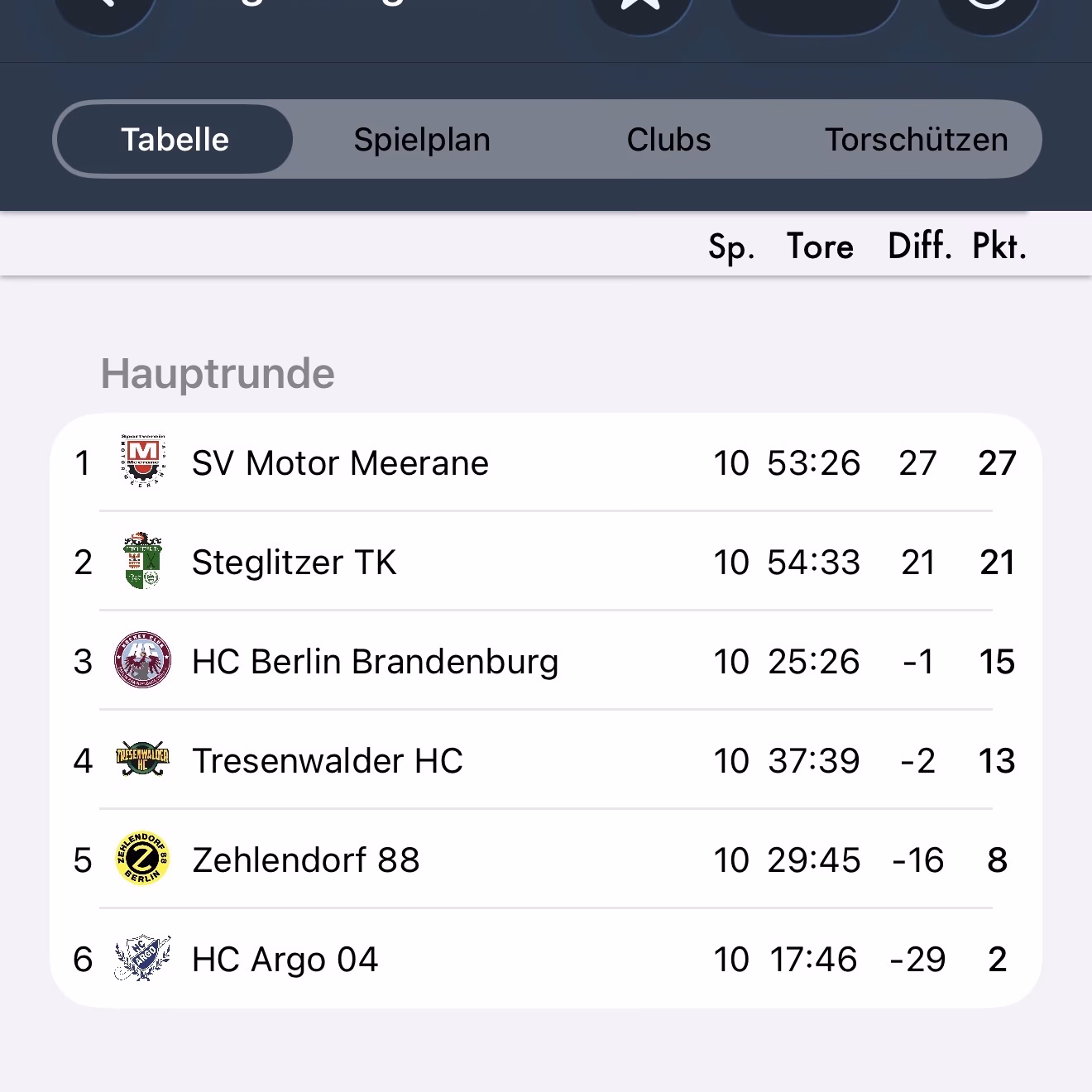
Task: Open the HC Argo 04 team name
Action: 285,960
